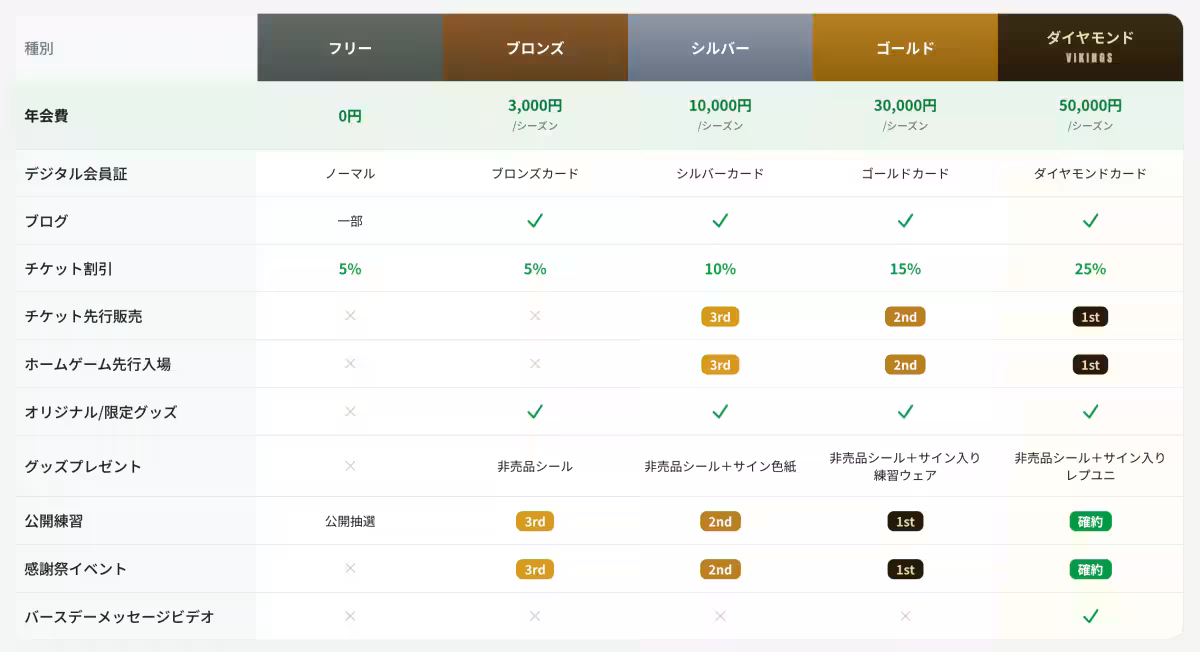Screen dimensions: 1200x652
Task: Click the Diamond checkmark for birthday message video
Action: point(1090,616)
